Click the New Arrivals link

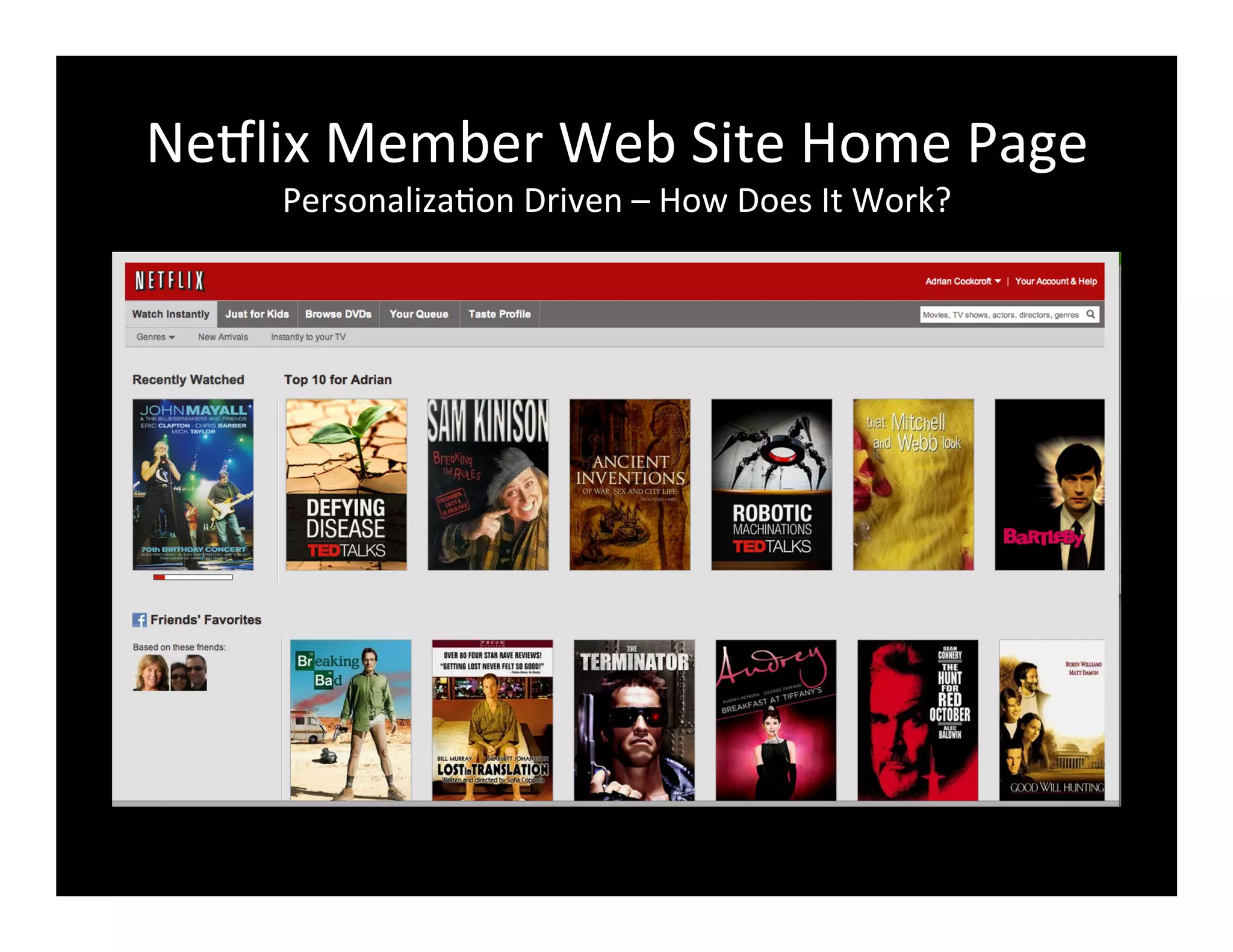(x=223, y=337)
